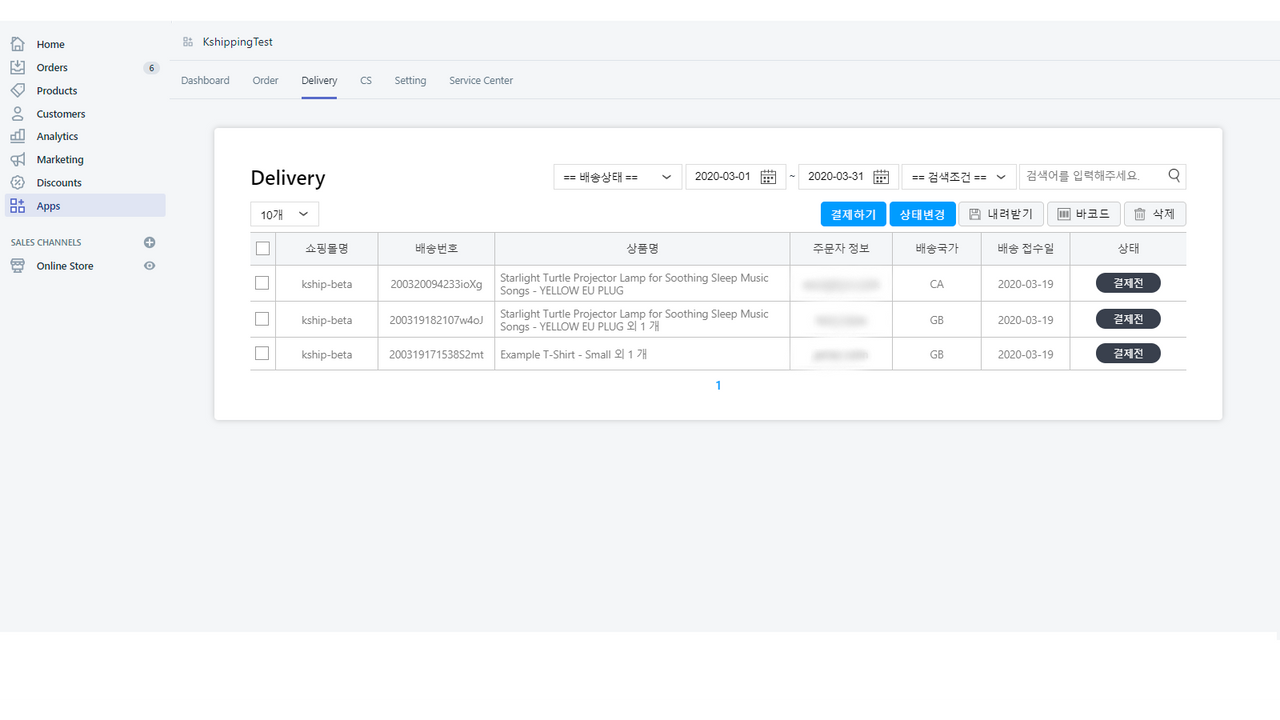
Task: Click the KshippingTest title text
Action: [x=237, y=42]
